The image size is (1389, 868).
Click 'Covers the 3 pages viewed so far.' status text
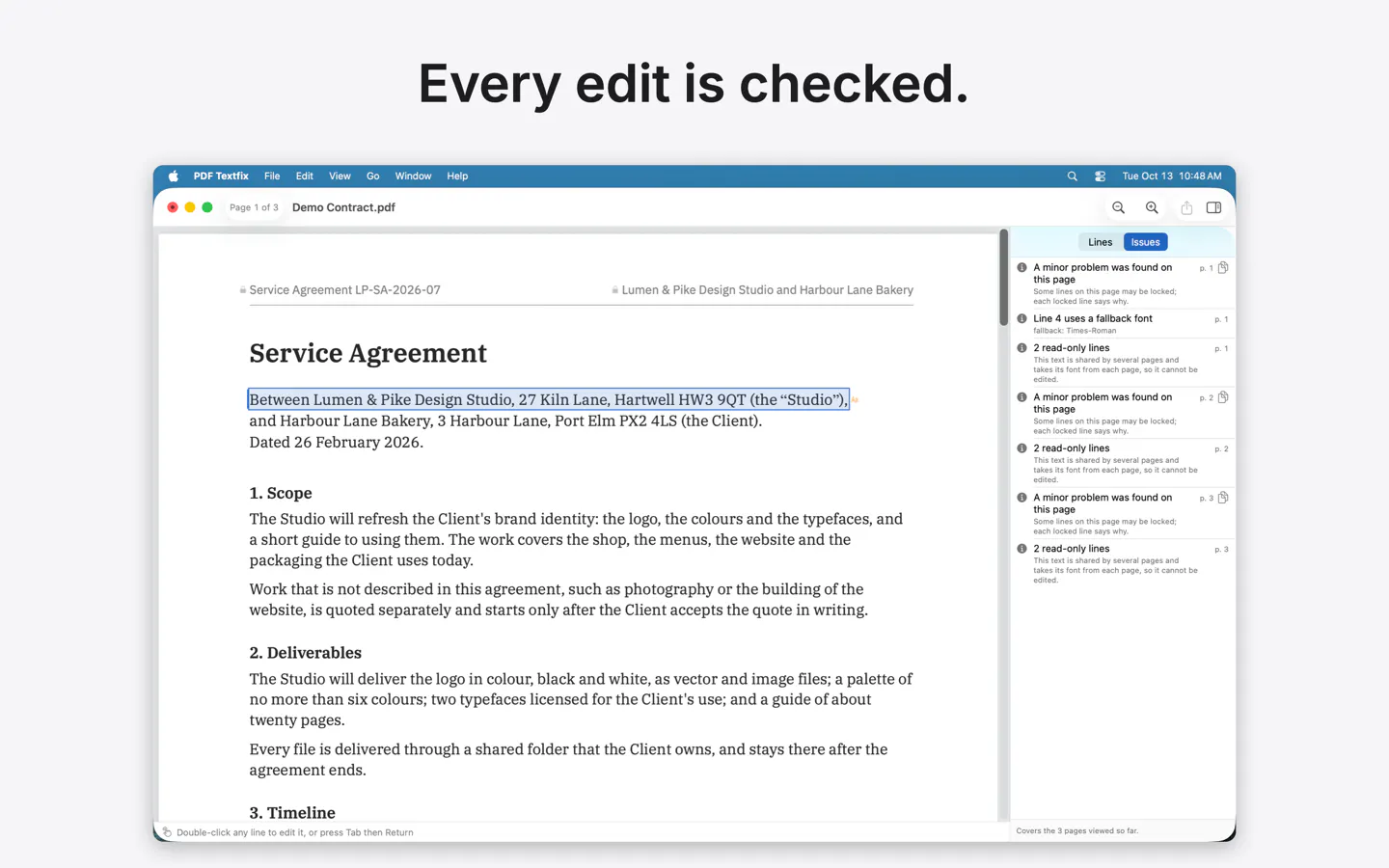point(1077,831)
